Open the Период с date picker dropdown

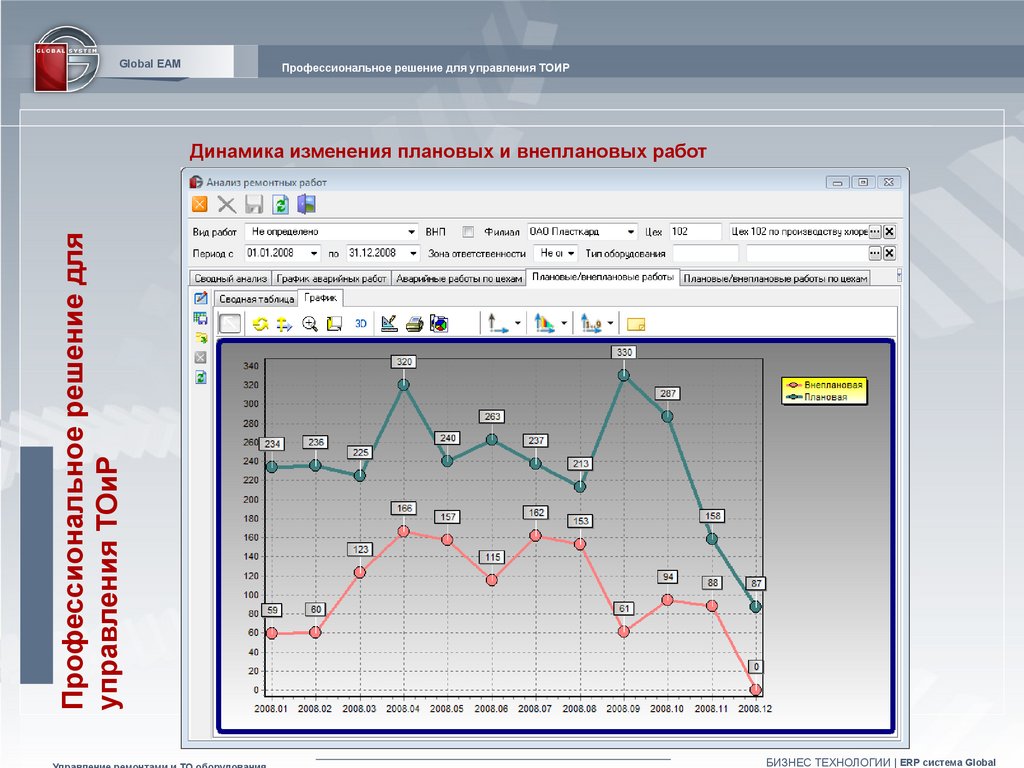[x=314, y=254]
